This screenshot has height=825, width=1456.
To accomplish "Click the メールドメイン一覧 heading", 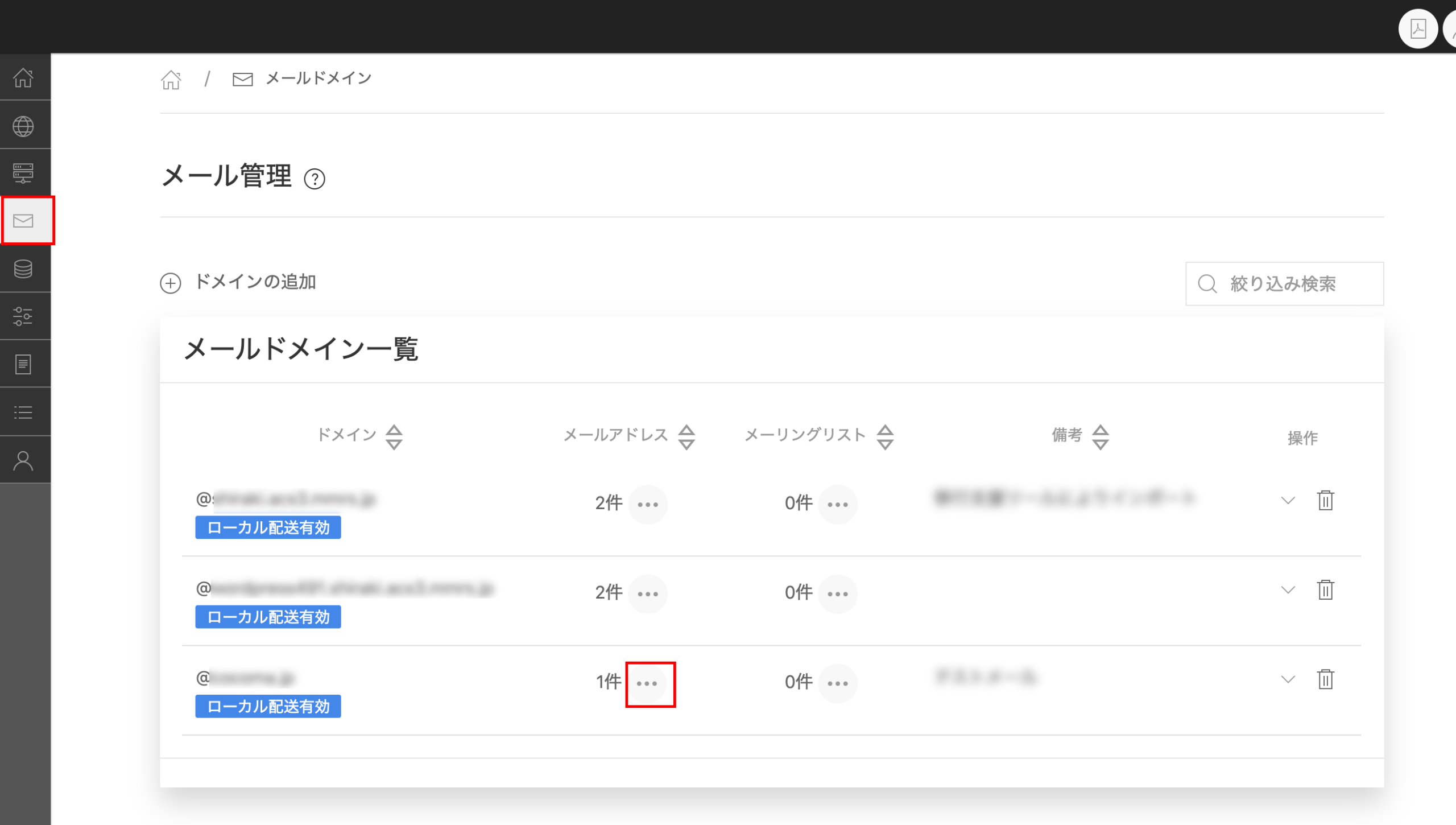I will tap(301, 349).
